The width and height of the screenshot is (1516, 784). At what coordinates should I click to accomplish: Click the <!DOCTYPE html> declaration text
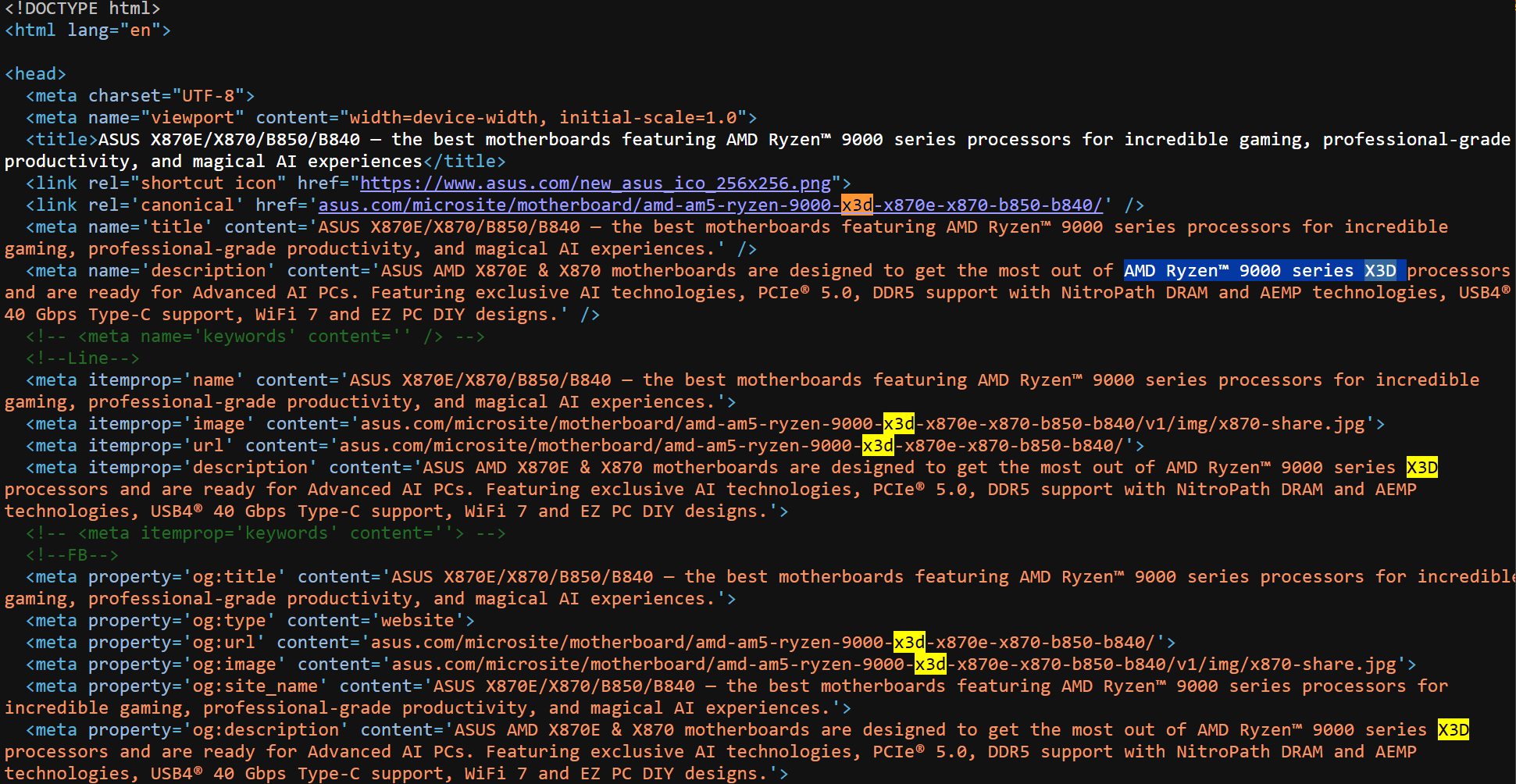coord(83,9)
